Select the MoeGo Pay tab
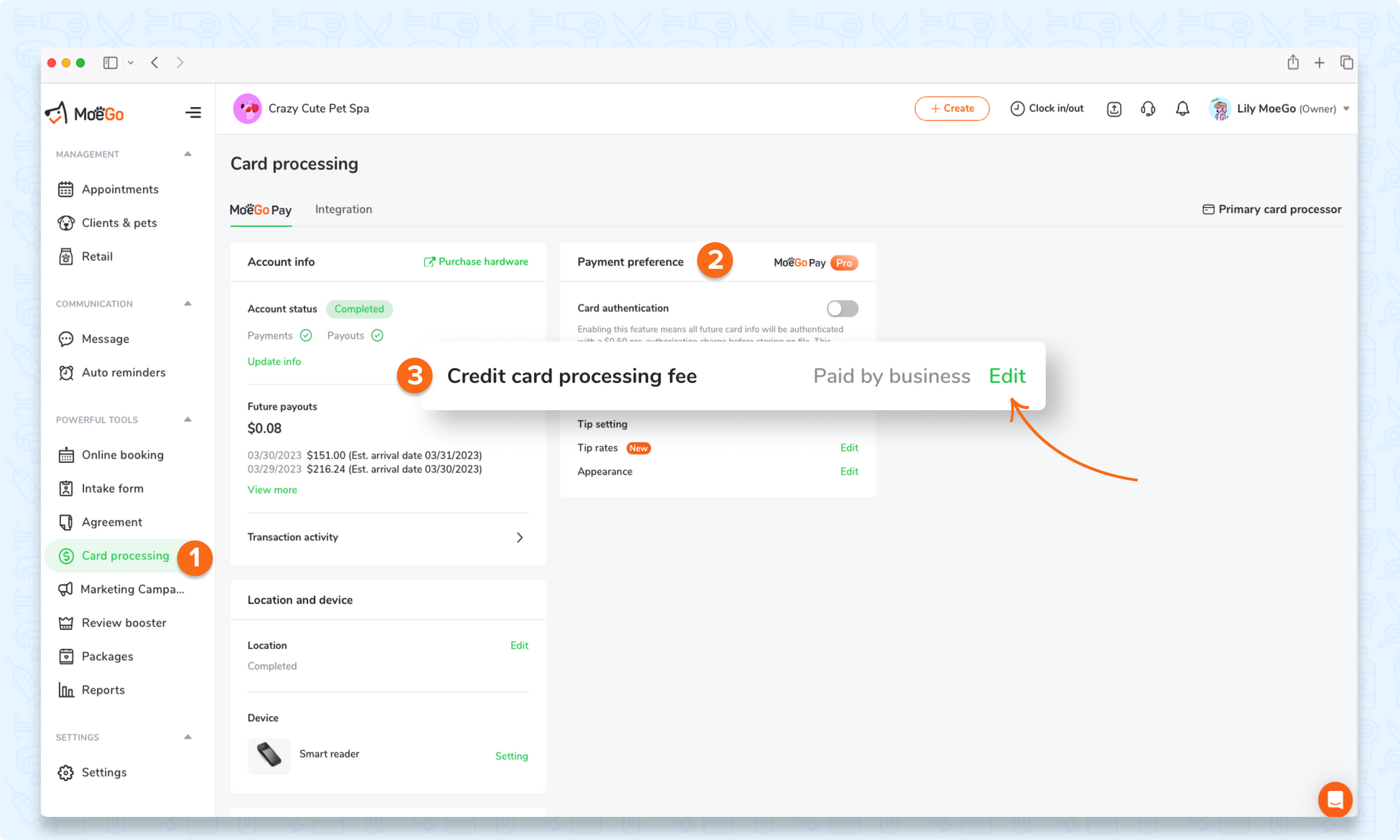1400x840 pixels. [260, 210]
